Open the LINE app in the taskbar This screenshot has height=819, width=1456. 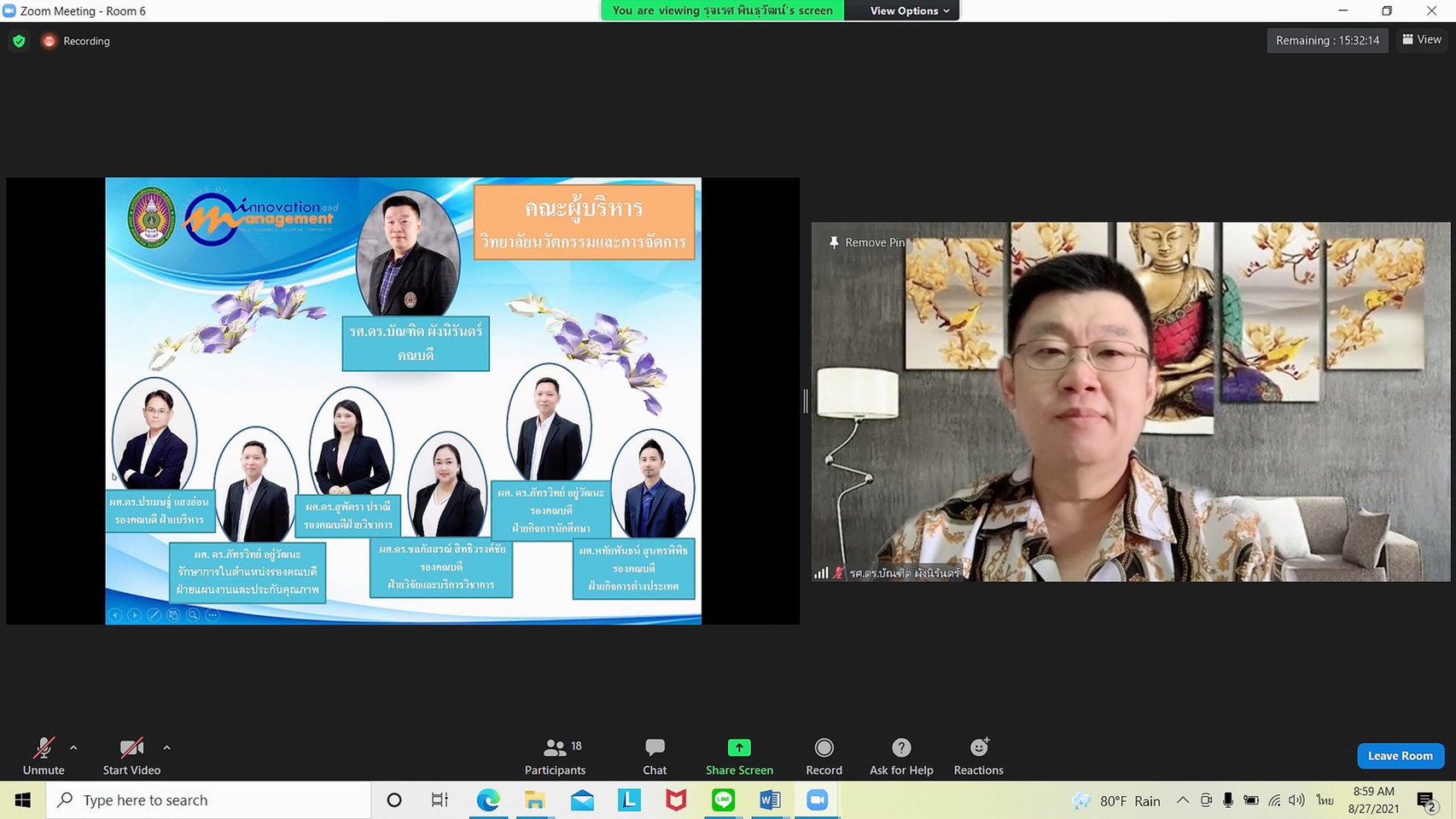click(723, 800)
